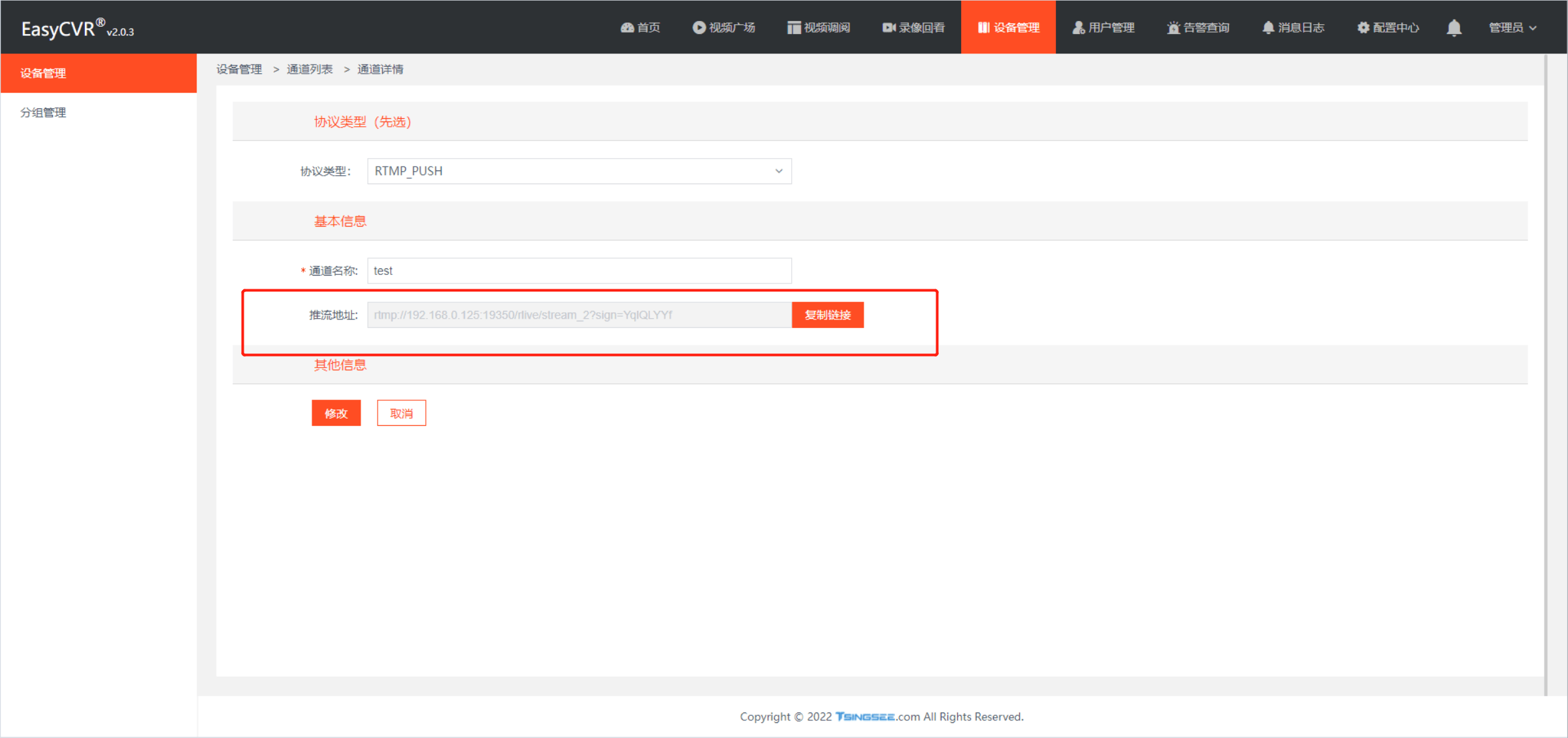Select 分组管理 in left sidebar
The width and height of the screenshot is (1568, 738).
[x=43, y=112]
